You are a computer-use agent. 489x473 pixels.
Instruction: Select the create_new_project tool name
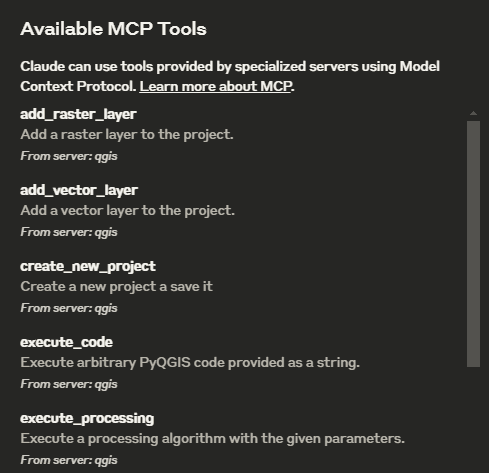pos(88,266)
